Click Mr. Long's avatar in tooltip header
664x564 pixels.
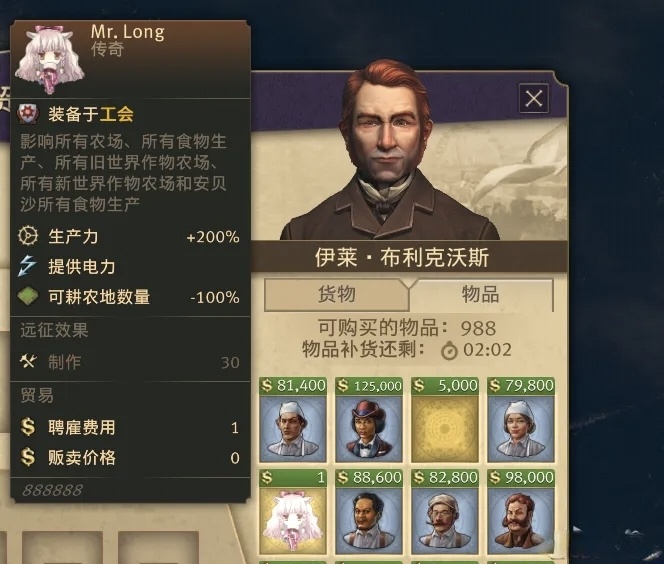click(50, 59)
